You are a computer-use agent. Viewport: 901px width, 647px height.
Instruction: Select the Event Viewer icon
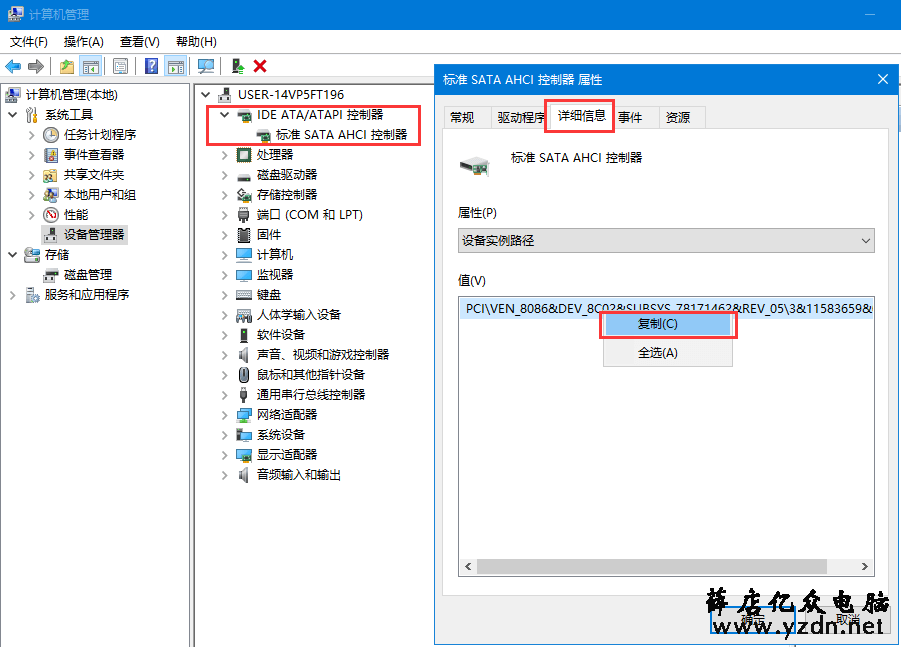tap(51, 155)
